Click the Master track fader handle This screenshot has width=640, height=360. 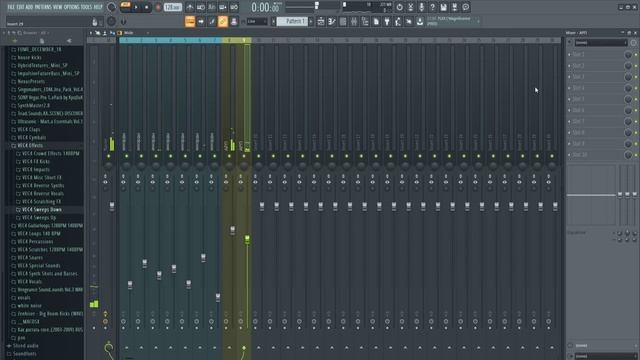[112, 207]
